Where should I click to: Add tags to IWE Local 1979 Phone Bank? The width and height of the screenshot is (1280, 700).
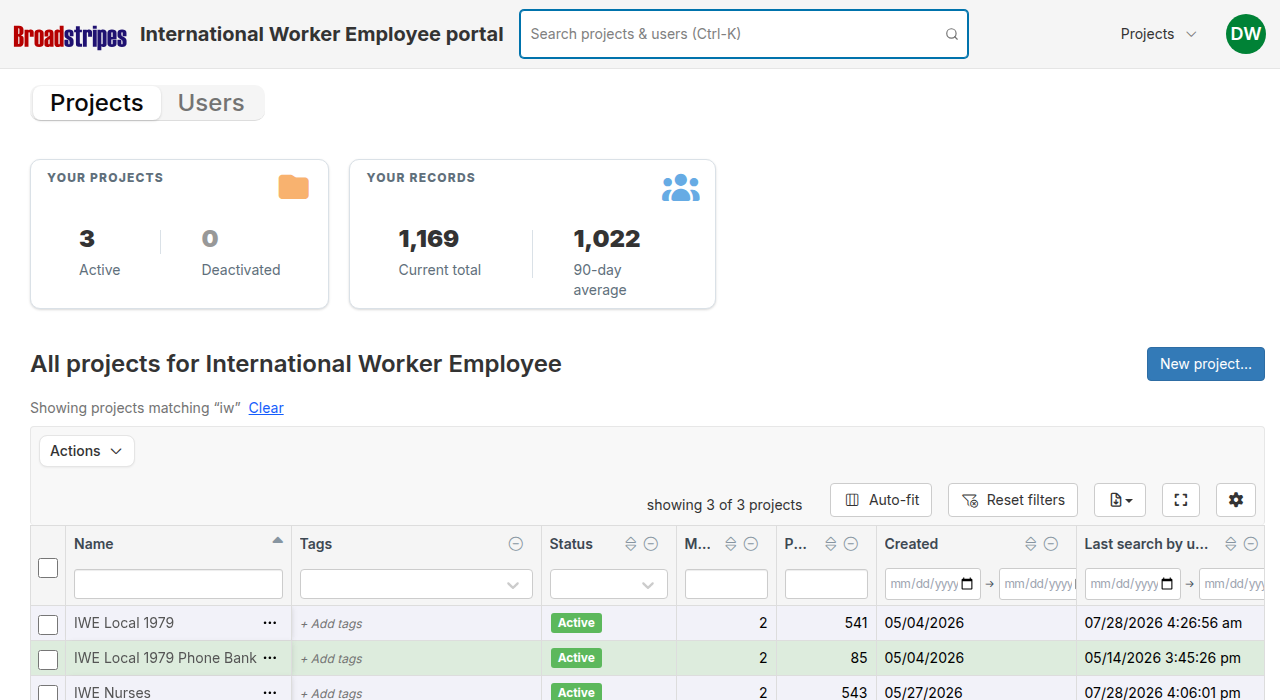coord(332,659)
